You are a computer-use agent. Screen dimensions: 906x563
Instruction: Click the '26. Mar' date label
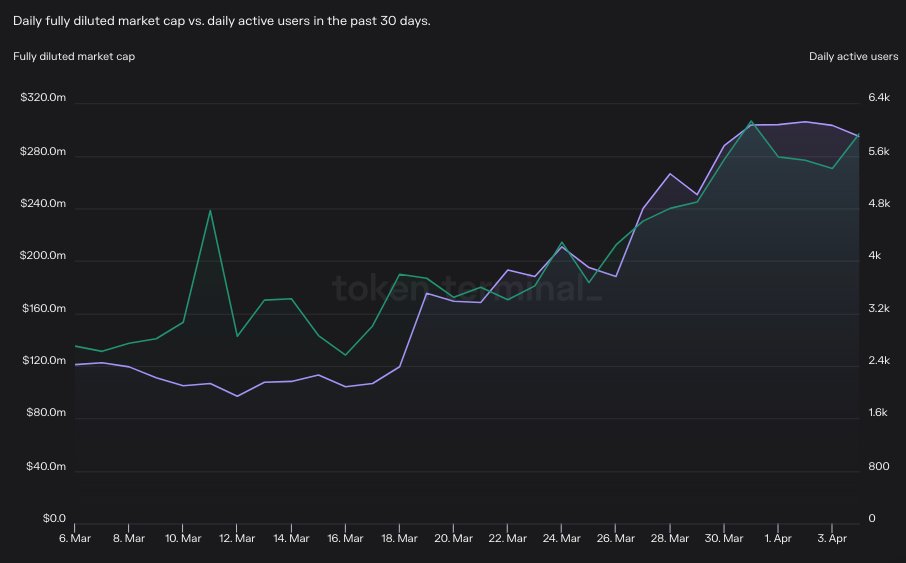coord(615,538)
